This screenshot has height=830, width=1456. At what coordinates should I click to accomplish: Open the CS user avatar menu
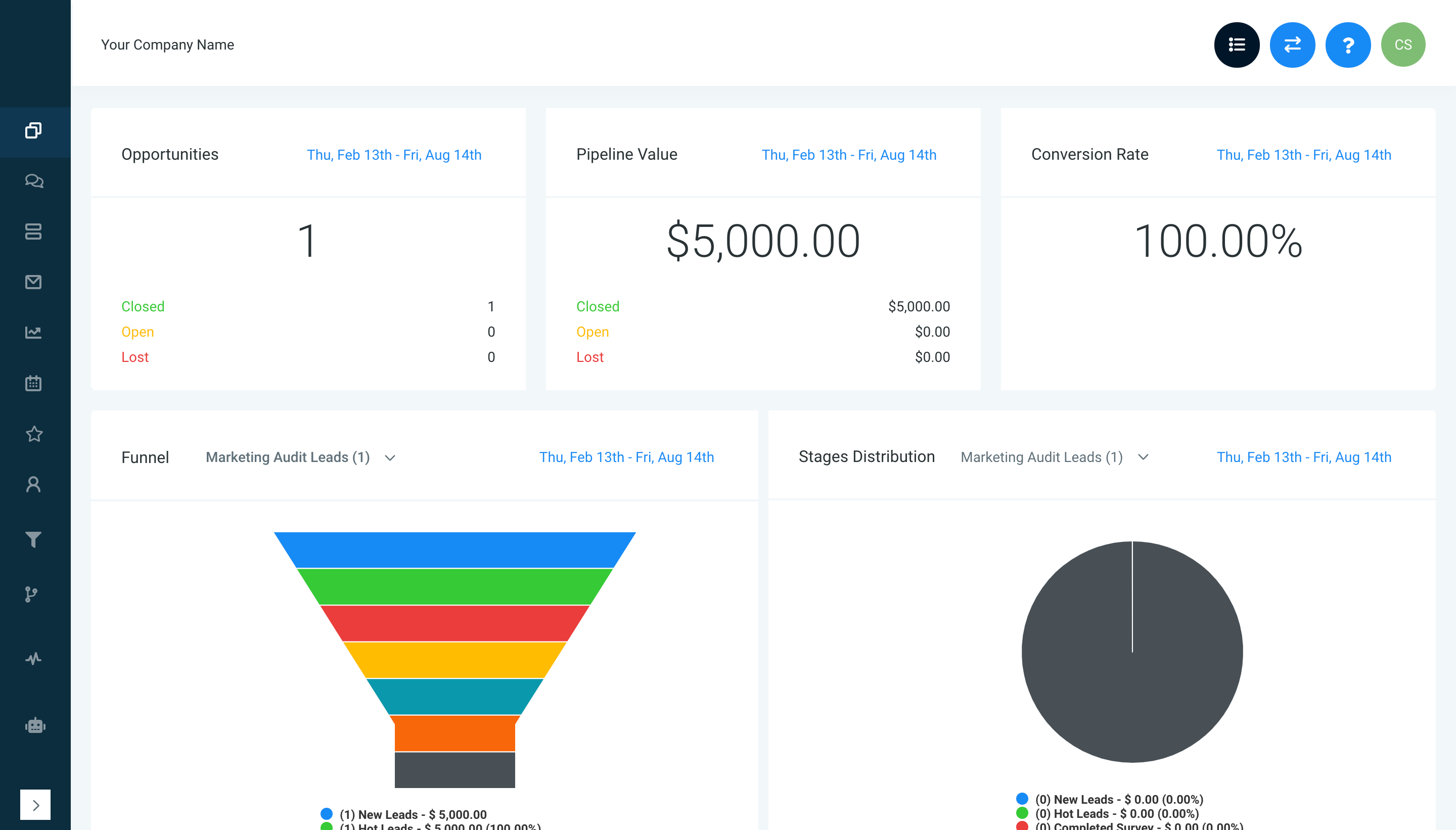coord(1402,45)
